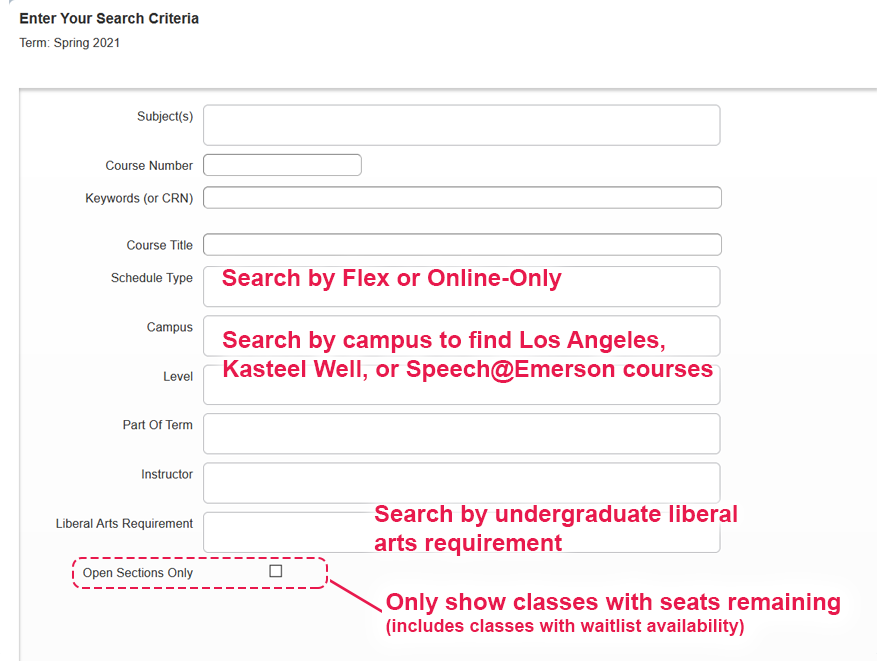Enable the Open Sections Only checkbox
877x661 pixels.
(x=276, y=571)
